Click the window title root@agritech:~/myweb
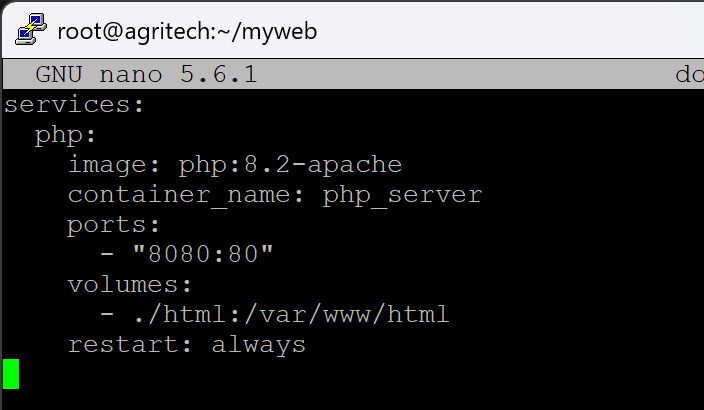The image size is (704, 410). coord(189,29)
